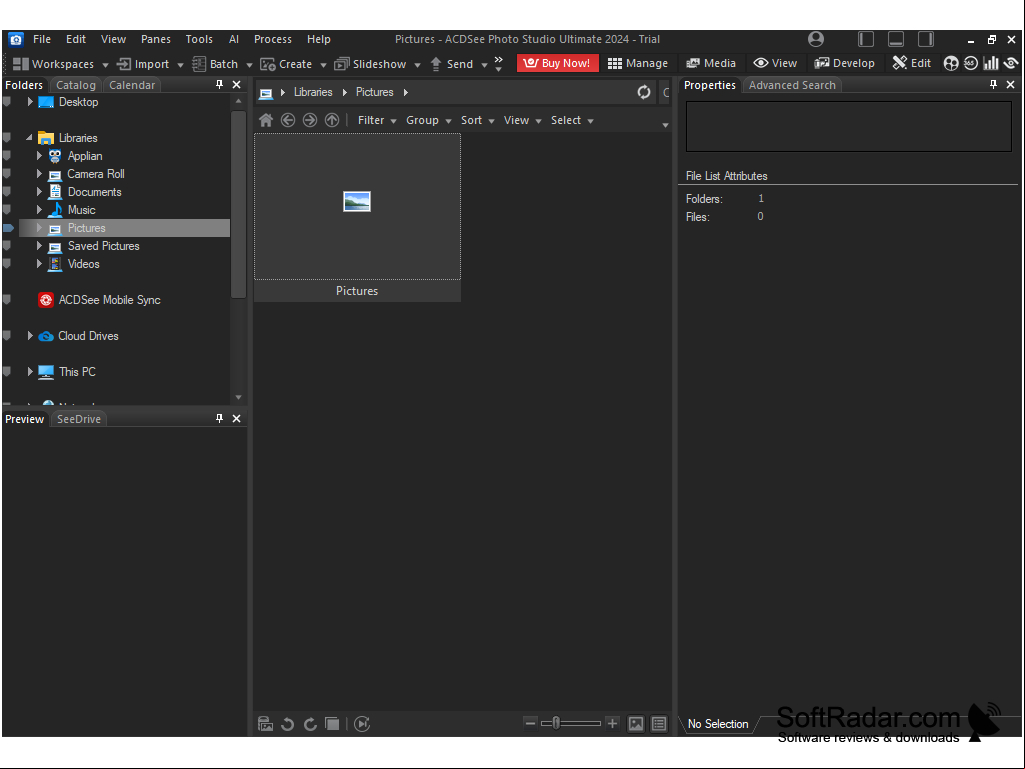Viewport: 1025px width, 769px height.
Task: Open the File menu
Action: pos(42,39)
